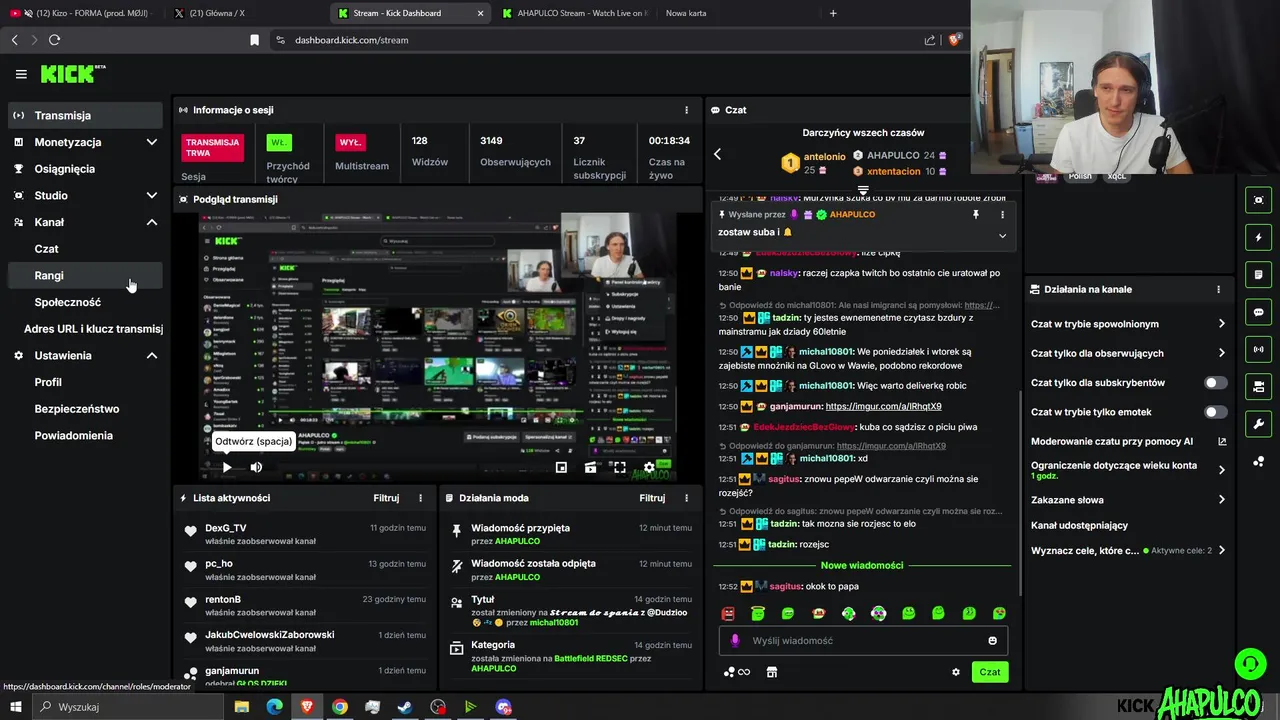Viewport: 1280px width, 720px height.
Task: Unpin the pinned chat message
Action: point(976,214)
